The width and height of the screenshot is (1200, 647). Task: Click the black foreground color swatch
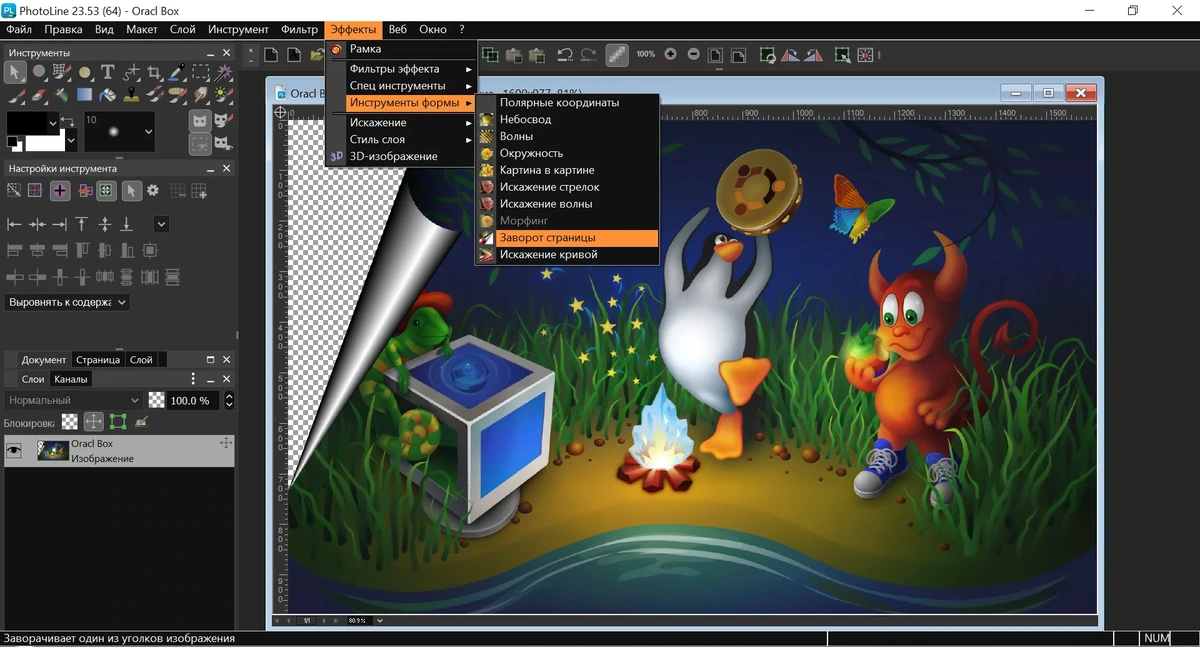click(x=27, y=123)
